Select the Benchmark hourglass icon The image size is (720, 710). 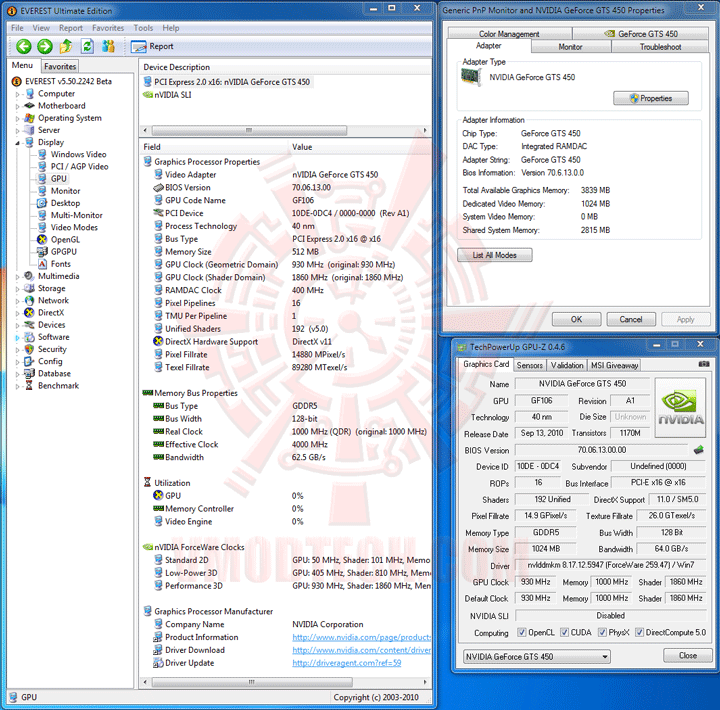pyautogui.click(x=29, y=385)
